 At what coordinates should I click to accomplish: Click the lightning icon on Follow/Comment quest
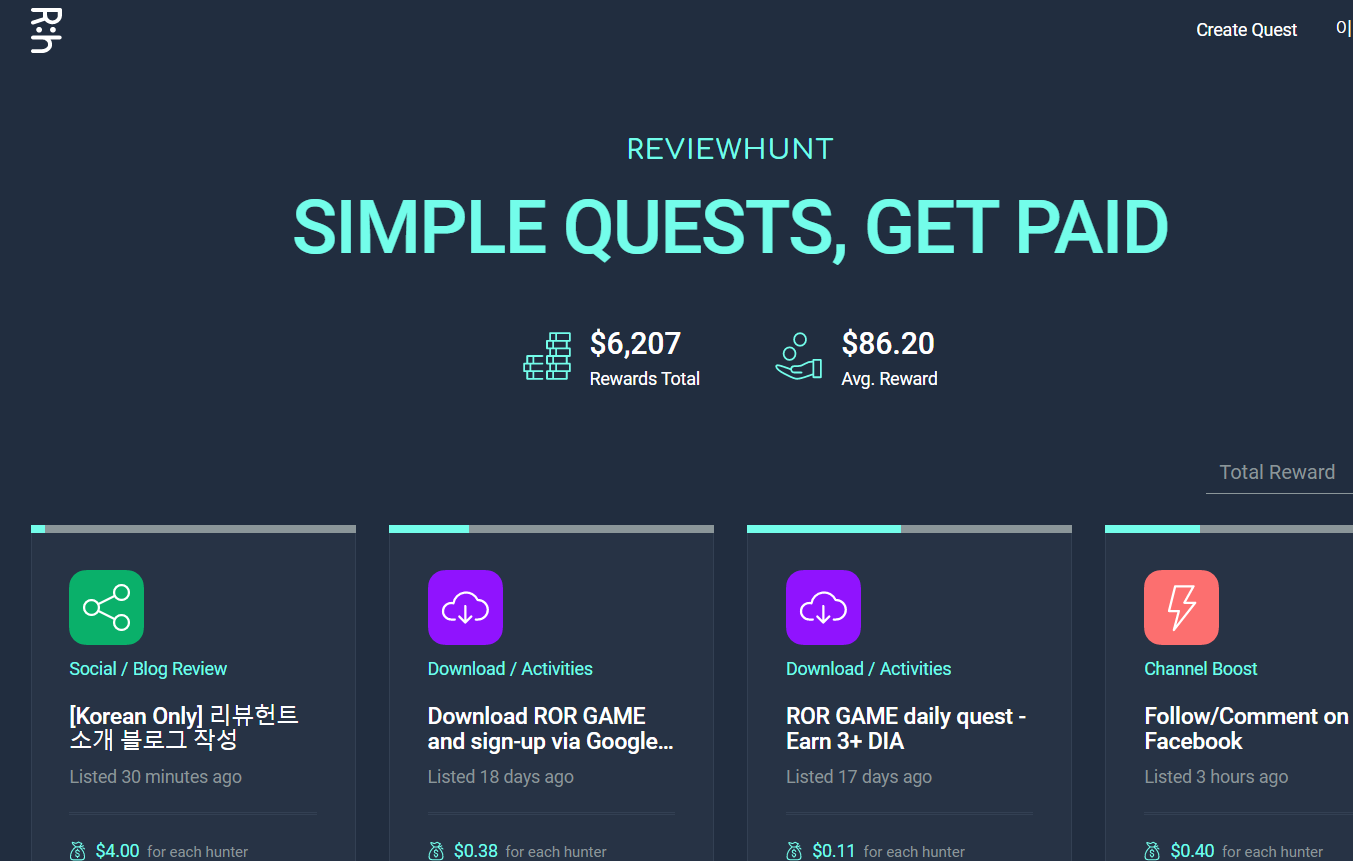(1181, 607)
